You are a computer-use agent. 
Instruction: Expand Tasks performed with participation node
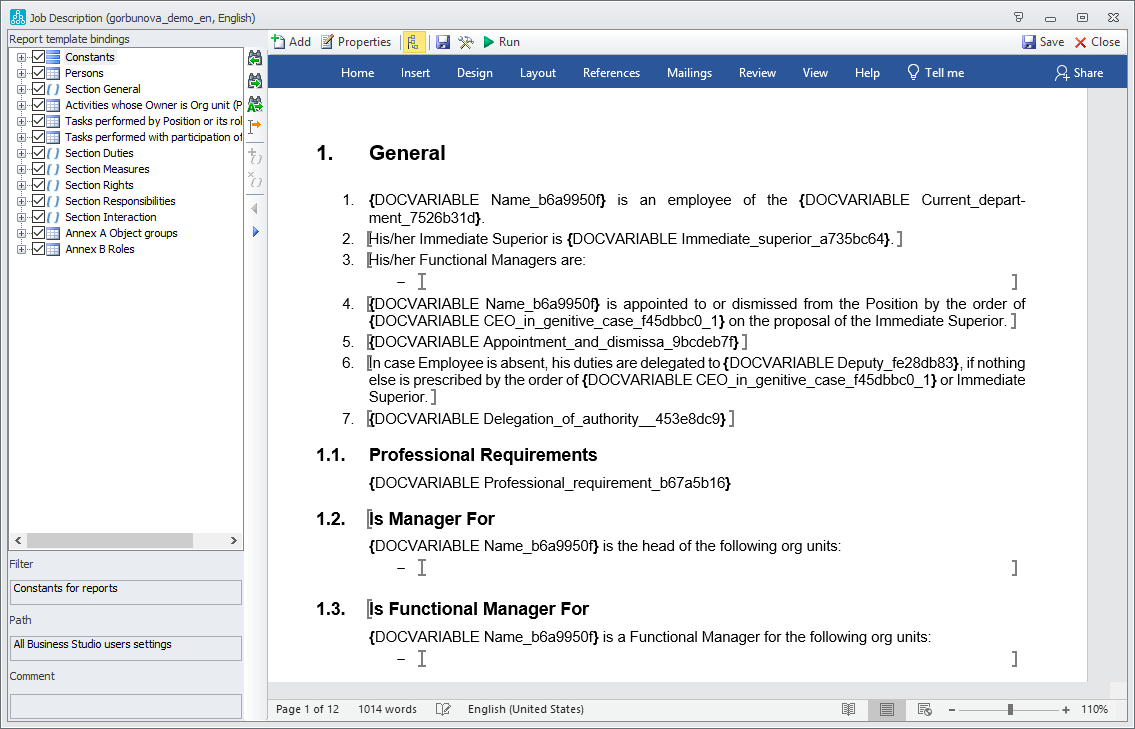point(21,137)
